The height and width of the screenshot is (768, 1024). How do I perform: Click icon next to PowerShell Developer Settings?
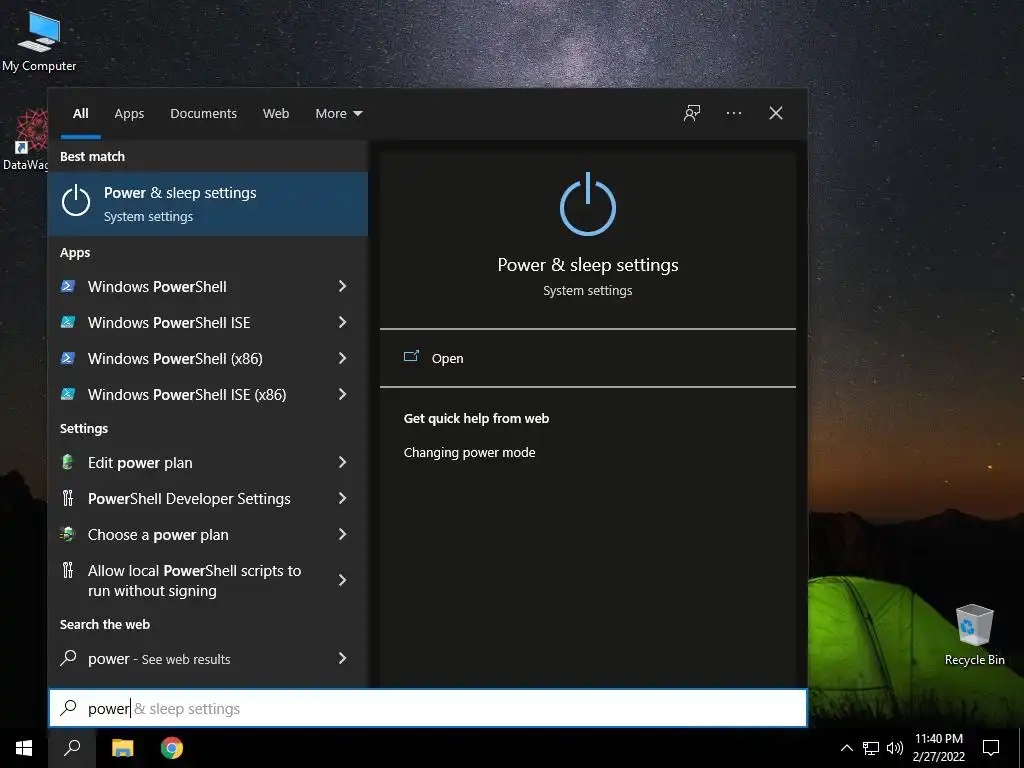point(68,498)
